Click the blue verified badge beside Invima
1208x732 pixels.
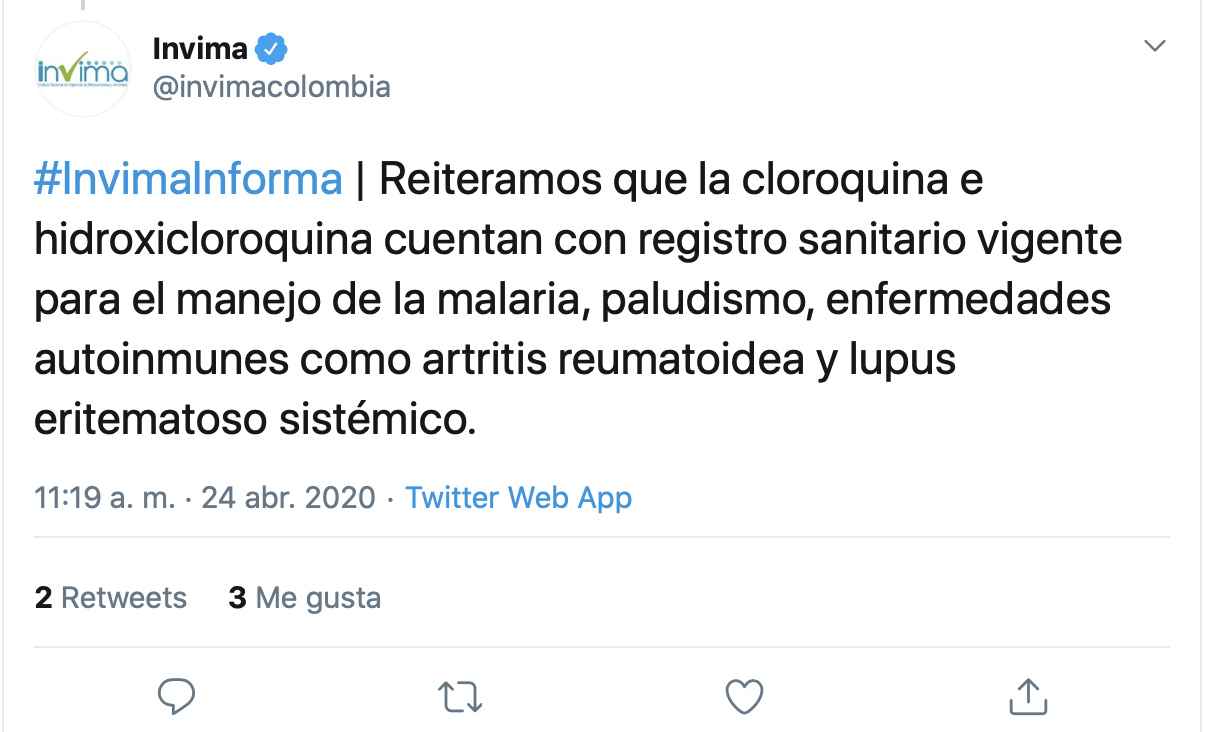tap(273, 47)
